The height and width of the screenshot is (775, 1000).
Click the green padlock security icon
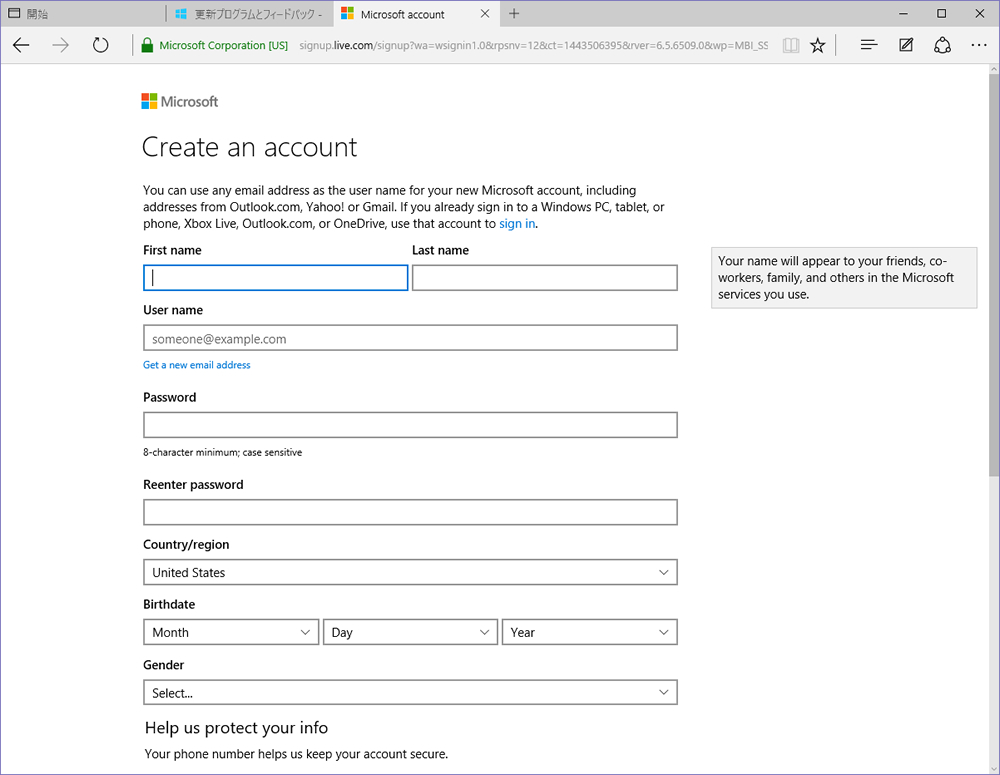pyautogui.click(x=147, y=45)
